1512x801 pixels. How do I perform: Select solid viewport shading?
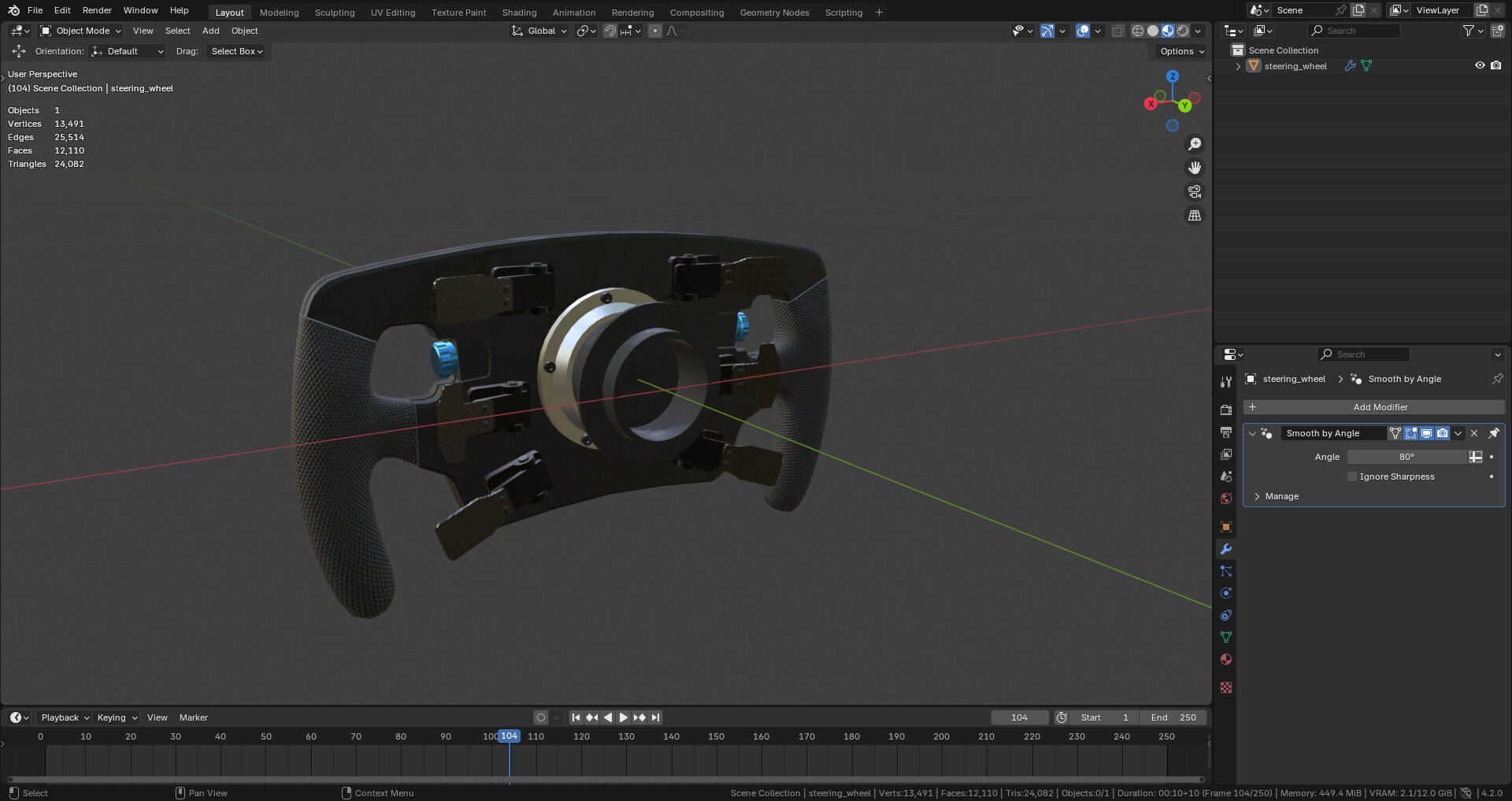pos(1153,31)
